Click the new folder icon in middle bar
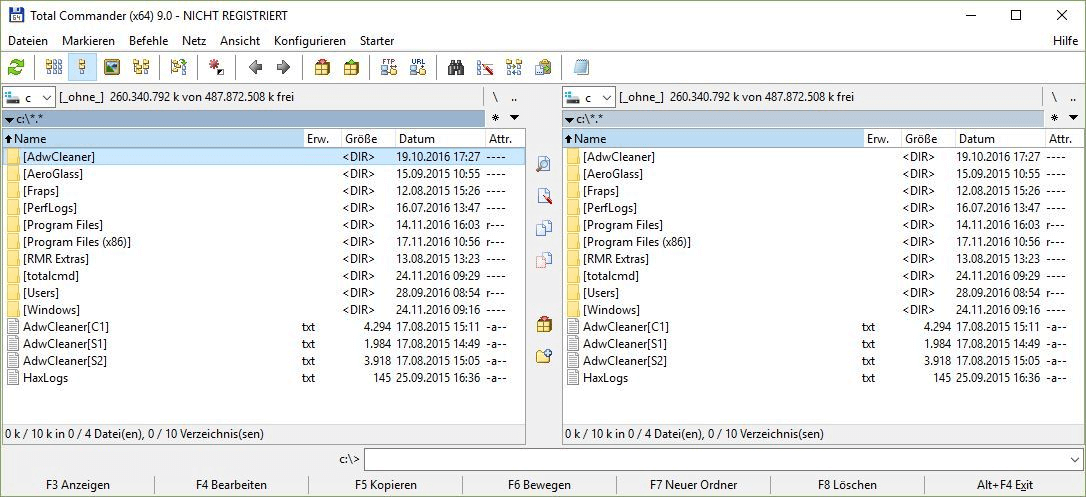Image resolution: width=1086 pixels, height=497 pixels. (x=544, y=356)
